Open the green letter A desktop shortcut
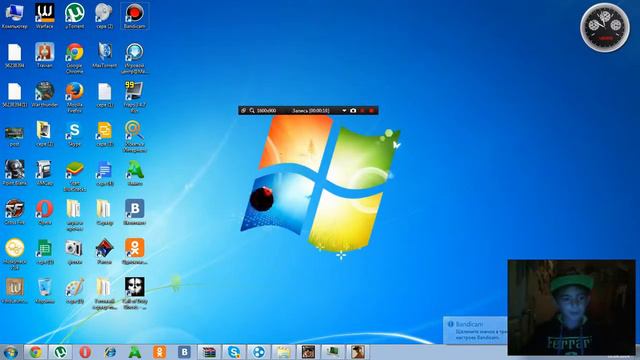The height and width of the screenshot is (360, 640). pos(134,173)
